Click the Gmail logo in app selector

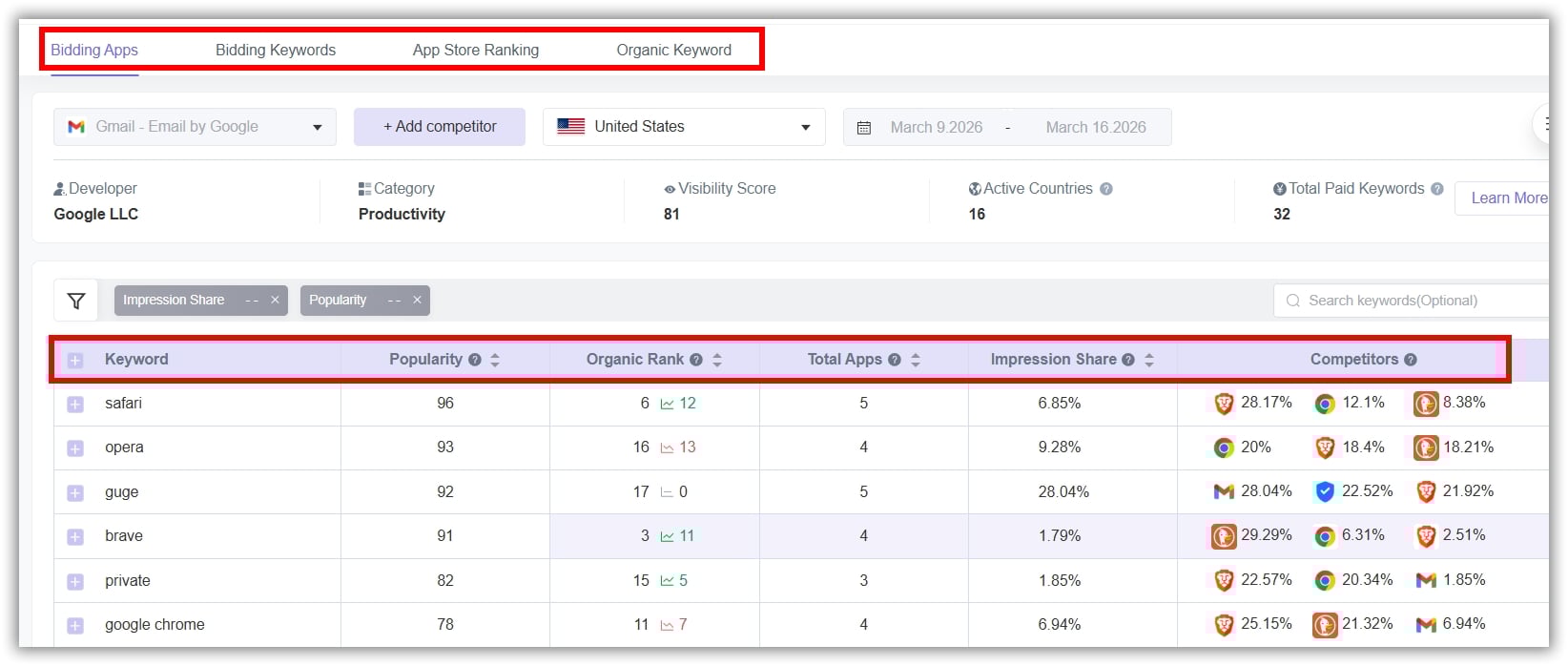coord(76,127)
